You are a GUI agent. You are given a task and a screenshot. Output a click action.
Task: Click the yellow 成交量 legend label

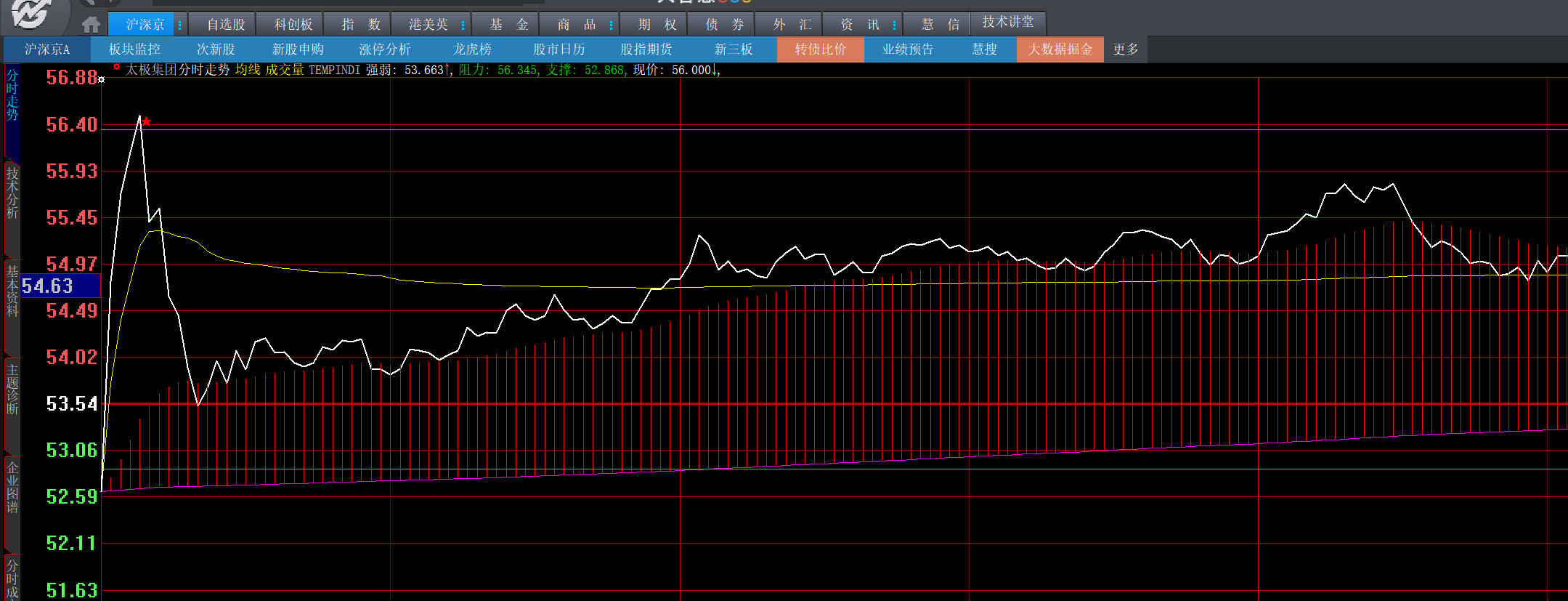point(285,70)
